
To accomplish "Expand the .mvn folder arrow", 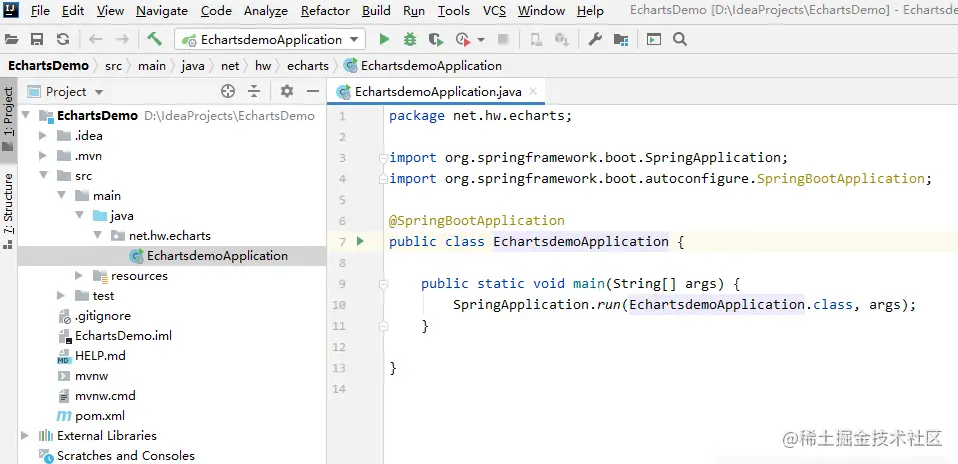I will (43, 156).
